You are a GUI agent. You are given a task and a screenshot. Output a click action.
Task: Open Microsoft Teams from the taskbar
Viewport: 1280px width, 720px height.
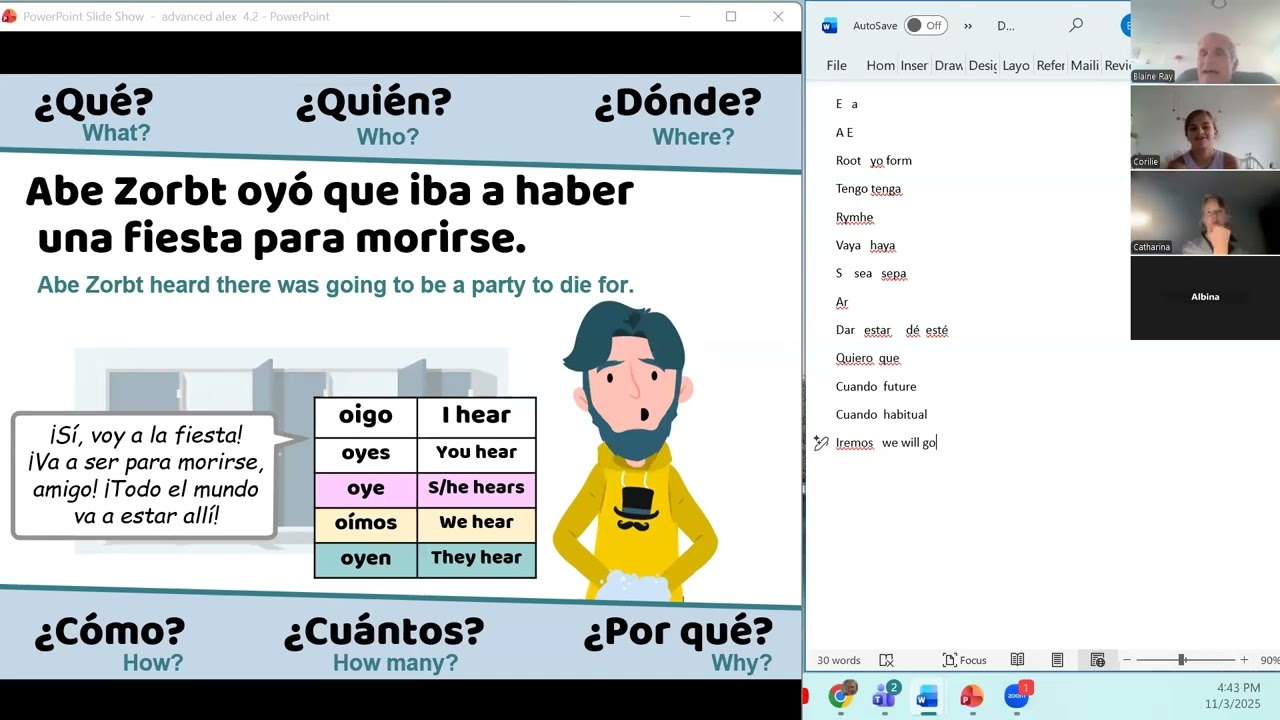884,695
